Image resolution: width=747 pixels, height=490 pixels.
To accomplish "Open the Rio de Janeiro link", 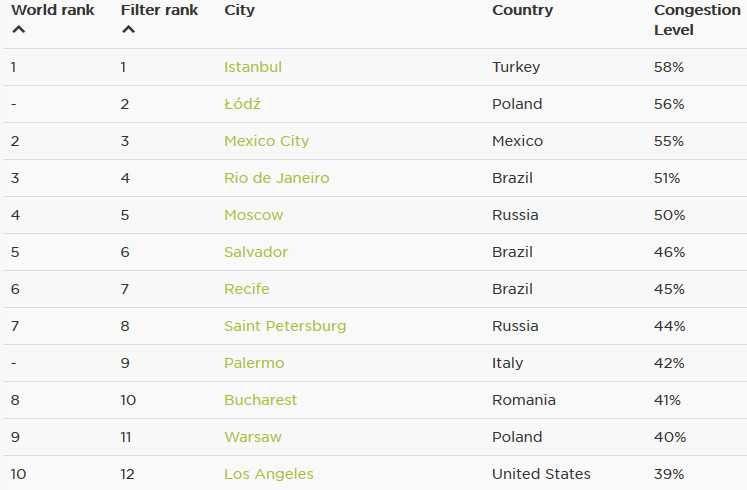I will (x=276, y=178).
